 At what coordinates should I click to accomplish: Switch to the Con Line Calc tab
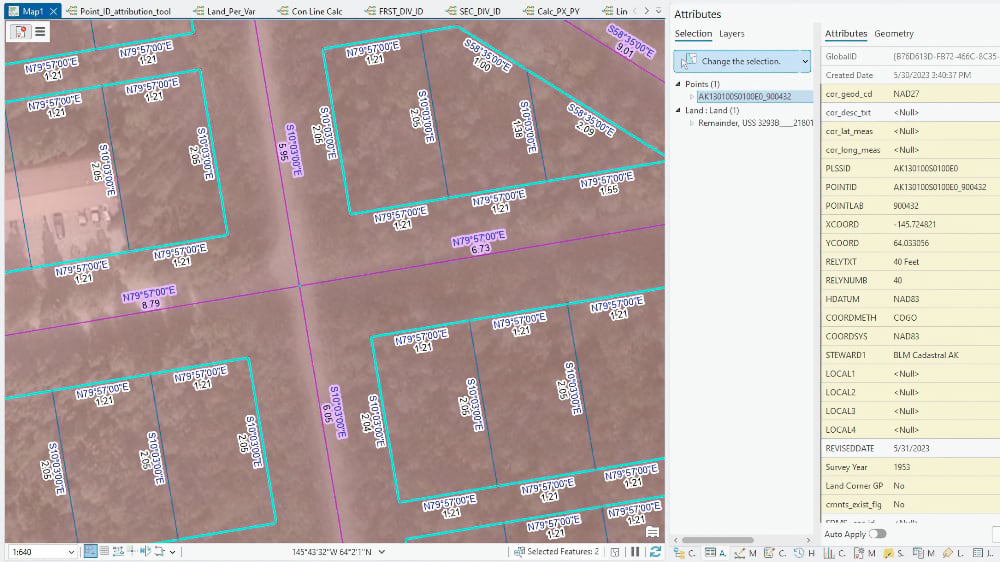pos(311,11)
